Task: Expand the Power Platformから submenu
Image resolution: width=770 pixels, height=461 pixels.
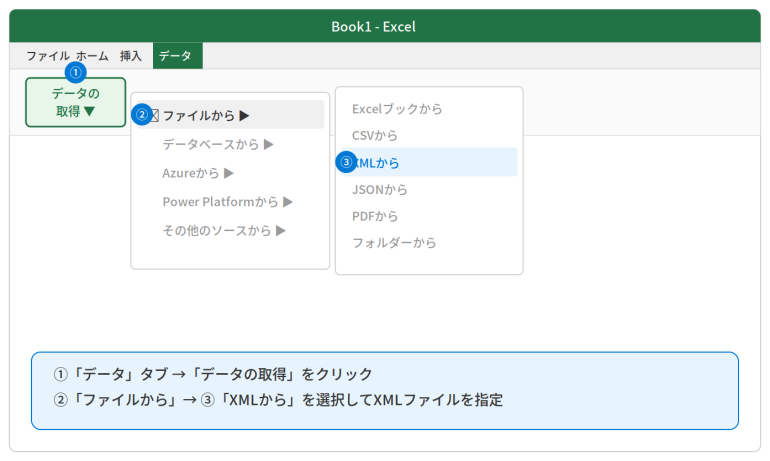Action: pos(230,202)
